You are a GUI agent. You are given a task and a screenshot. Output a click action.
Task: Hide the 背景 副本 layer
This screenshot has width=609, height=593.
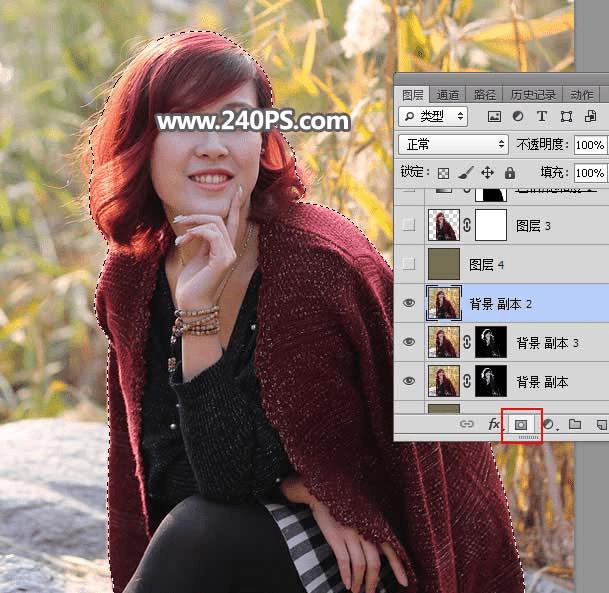coord(409,381)
